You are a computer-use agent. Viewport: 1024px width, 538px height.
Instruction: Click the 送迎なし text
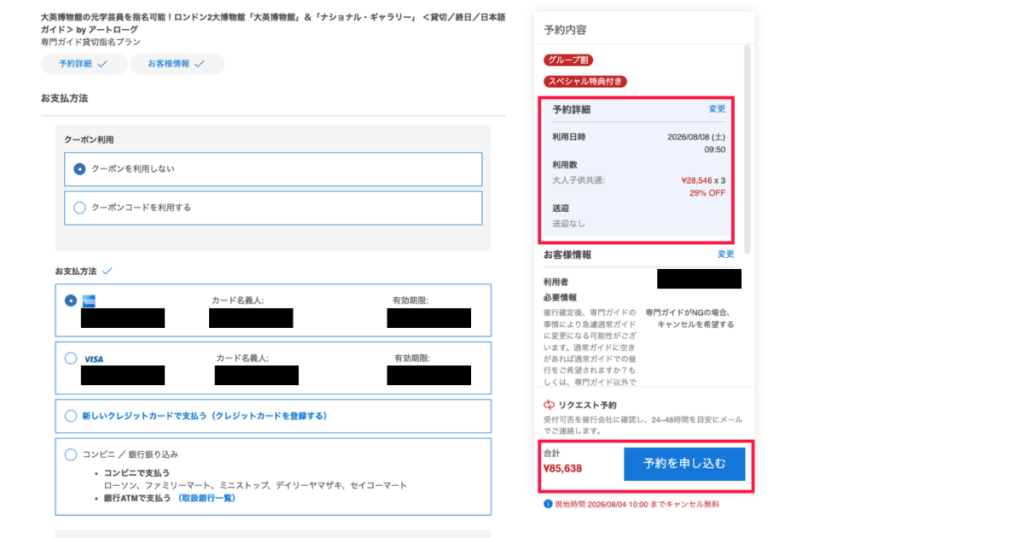[x=569, y=223]
